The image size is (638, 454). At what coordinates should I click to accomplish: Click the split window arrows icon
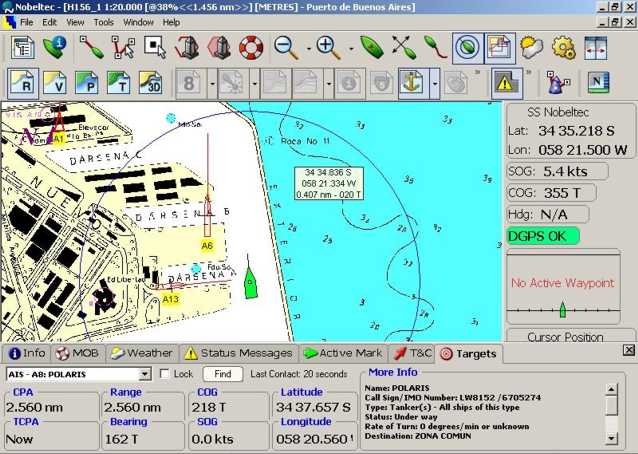(x=595, y=48)
